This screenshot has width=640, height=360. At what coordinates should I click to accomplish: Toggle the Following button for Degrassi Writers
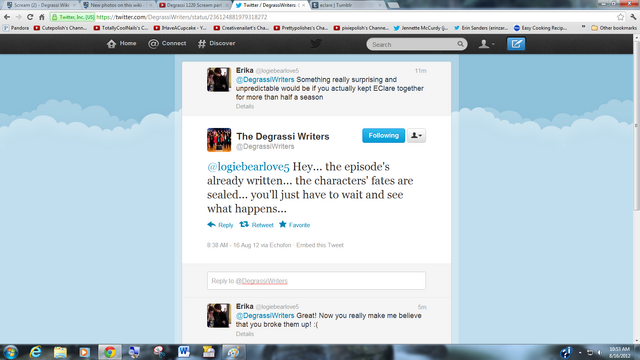[x=383, y=136]
